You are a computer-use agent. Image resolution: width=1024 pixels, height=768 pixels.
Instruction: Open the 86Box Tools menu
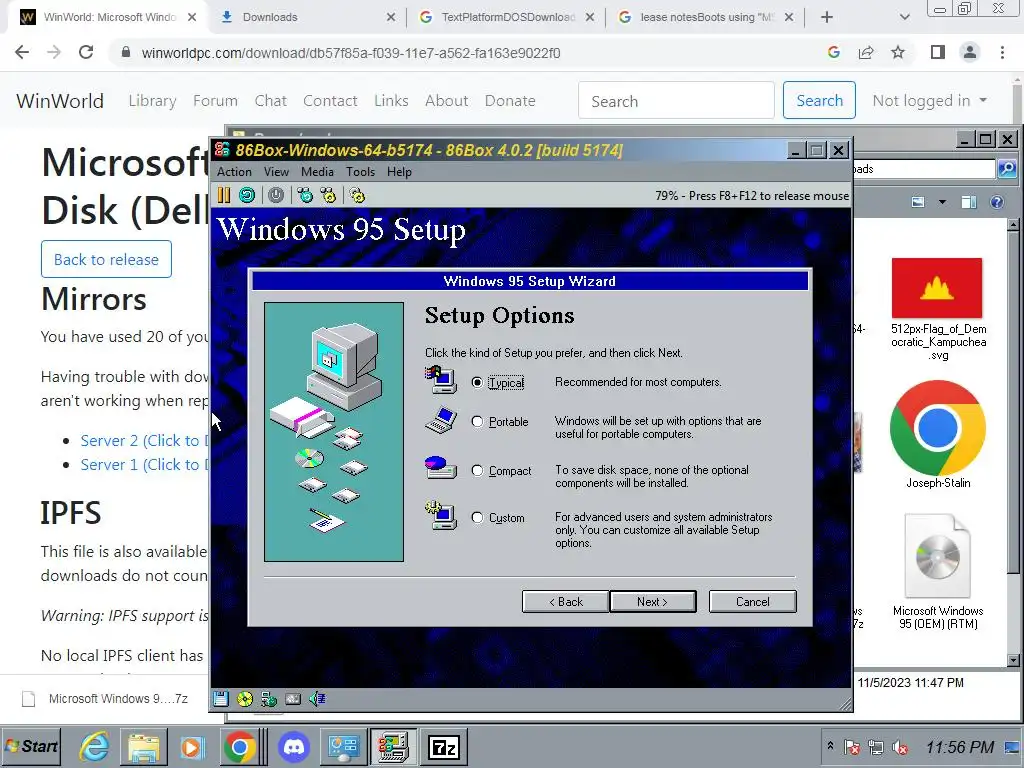[x=360, y=172]
